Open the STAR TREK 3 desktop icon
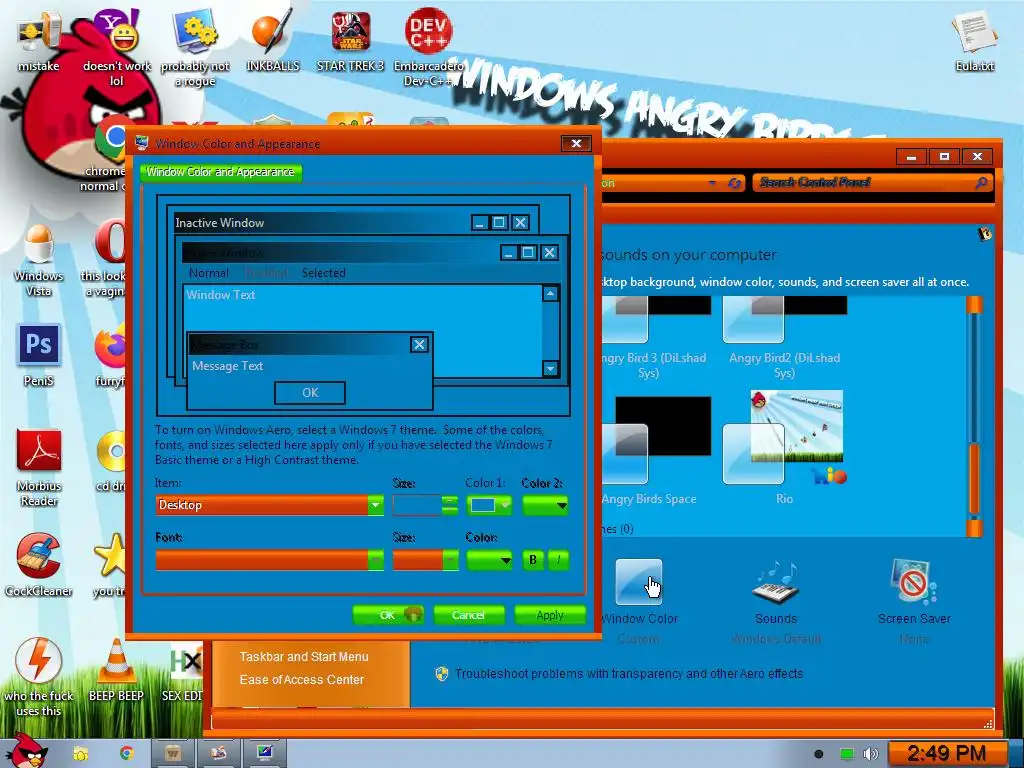Screen dimensions: 1024x768 coord(351,40)
